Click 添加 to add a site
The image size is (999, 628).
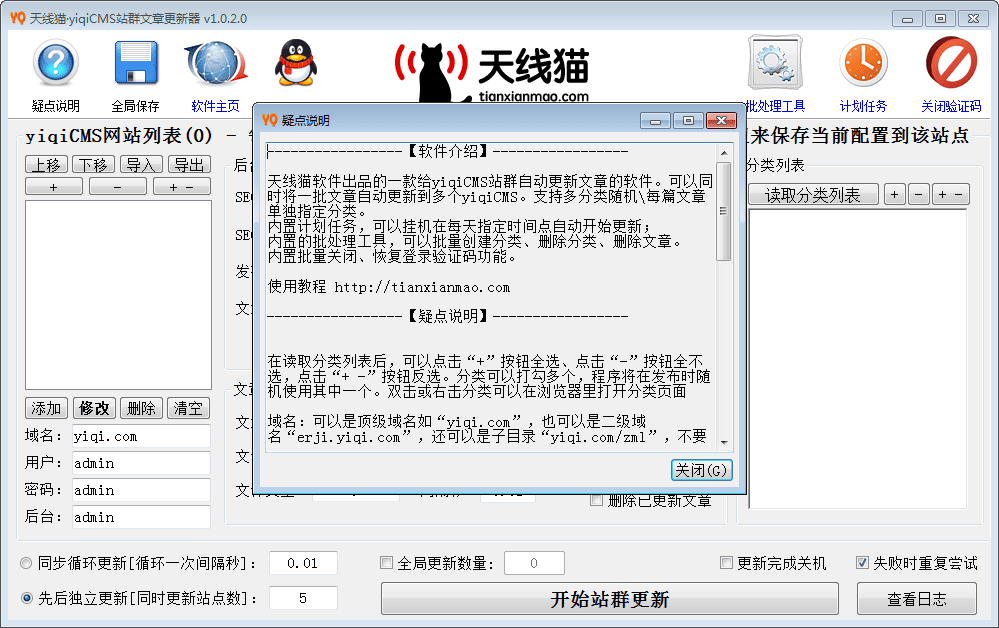coord(47,408)
